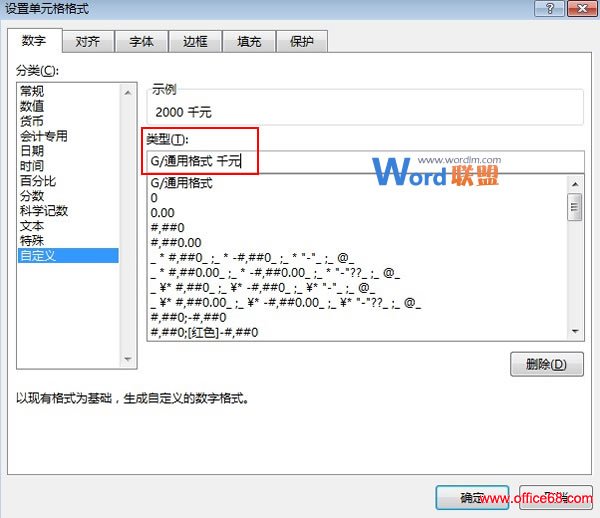
Task: Choose format _ * #,##0_ ;_ * -#,##0_ ;_ * "-"_ ;_ @_
Action: [x=357, y=258]
